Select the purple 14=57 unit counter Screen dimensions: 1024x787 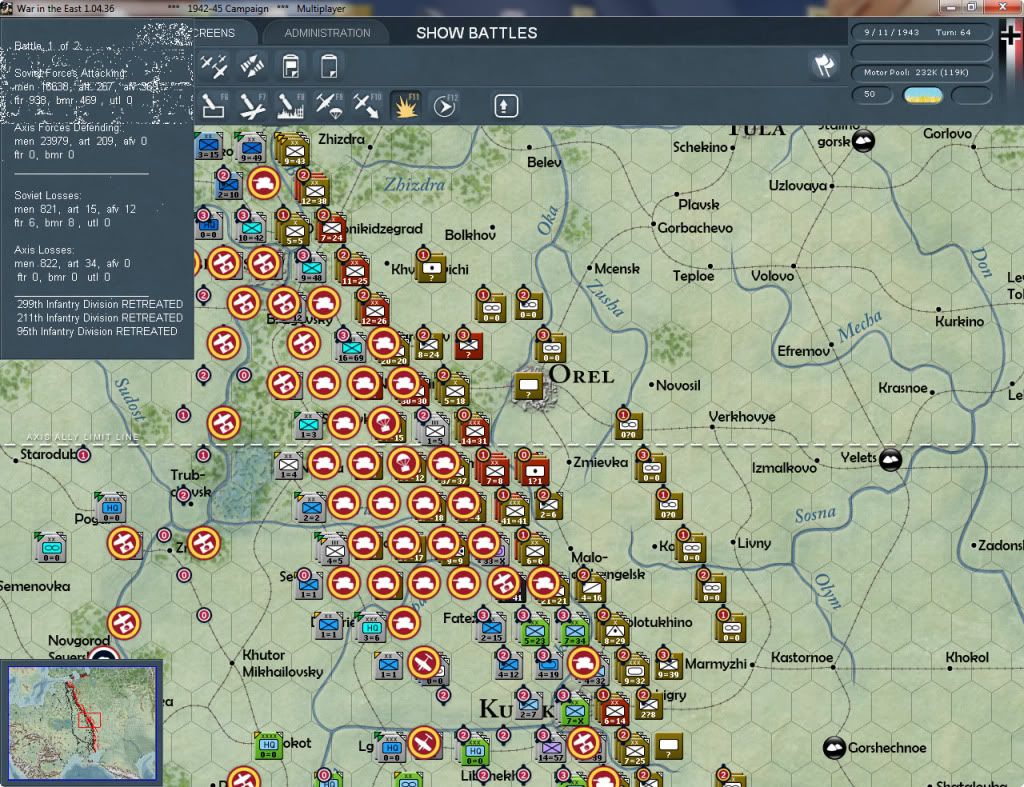point(551,748)
